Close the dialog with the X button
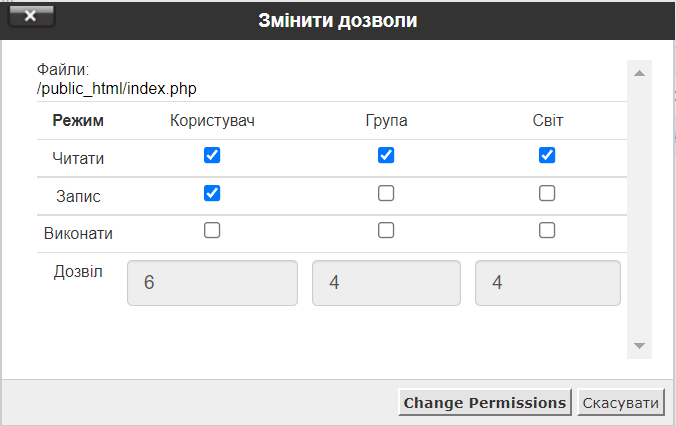Screen dimensions: 676x426 pyautogui.click(x=30, y=17)
